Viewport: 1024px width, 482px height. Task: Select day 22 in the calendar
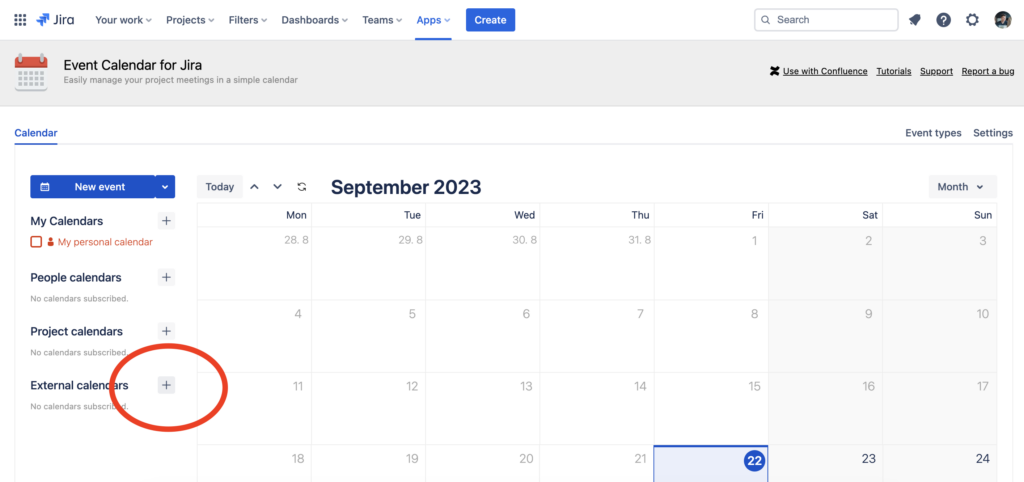754,460
